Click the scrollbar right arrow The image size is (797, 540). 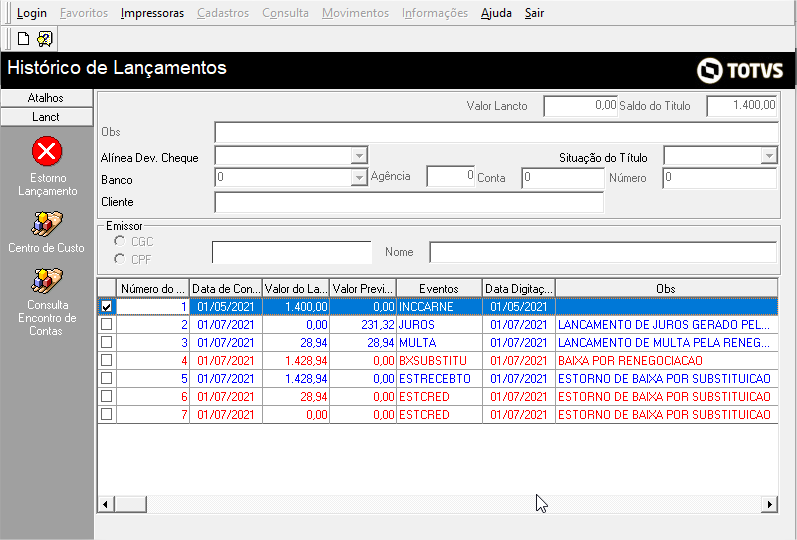769,504
